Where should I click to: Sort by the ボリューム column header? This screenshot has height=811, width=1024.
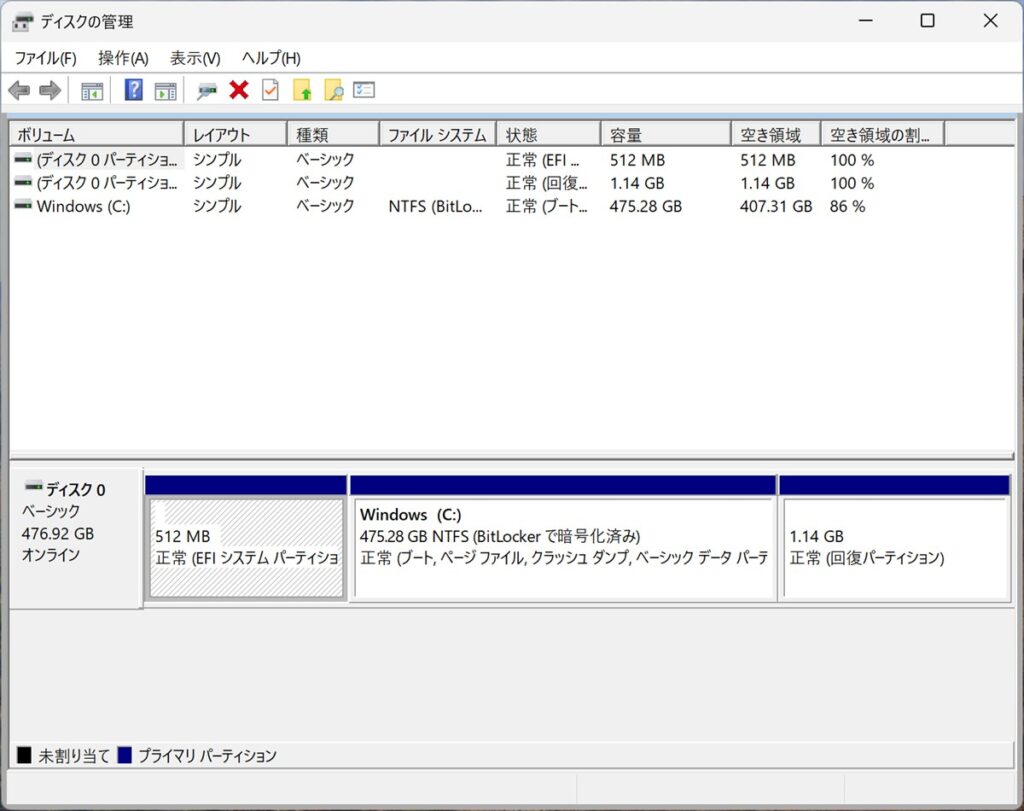(x=97, y=135)
